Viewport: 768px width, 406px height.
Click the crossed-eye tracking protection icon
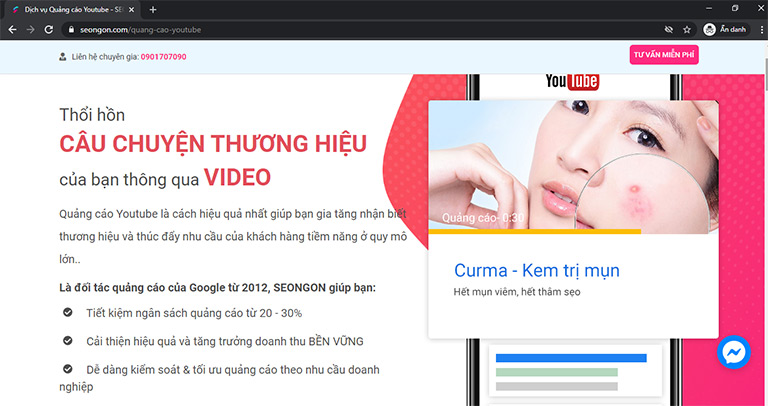669,30
